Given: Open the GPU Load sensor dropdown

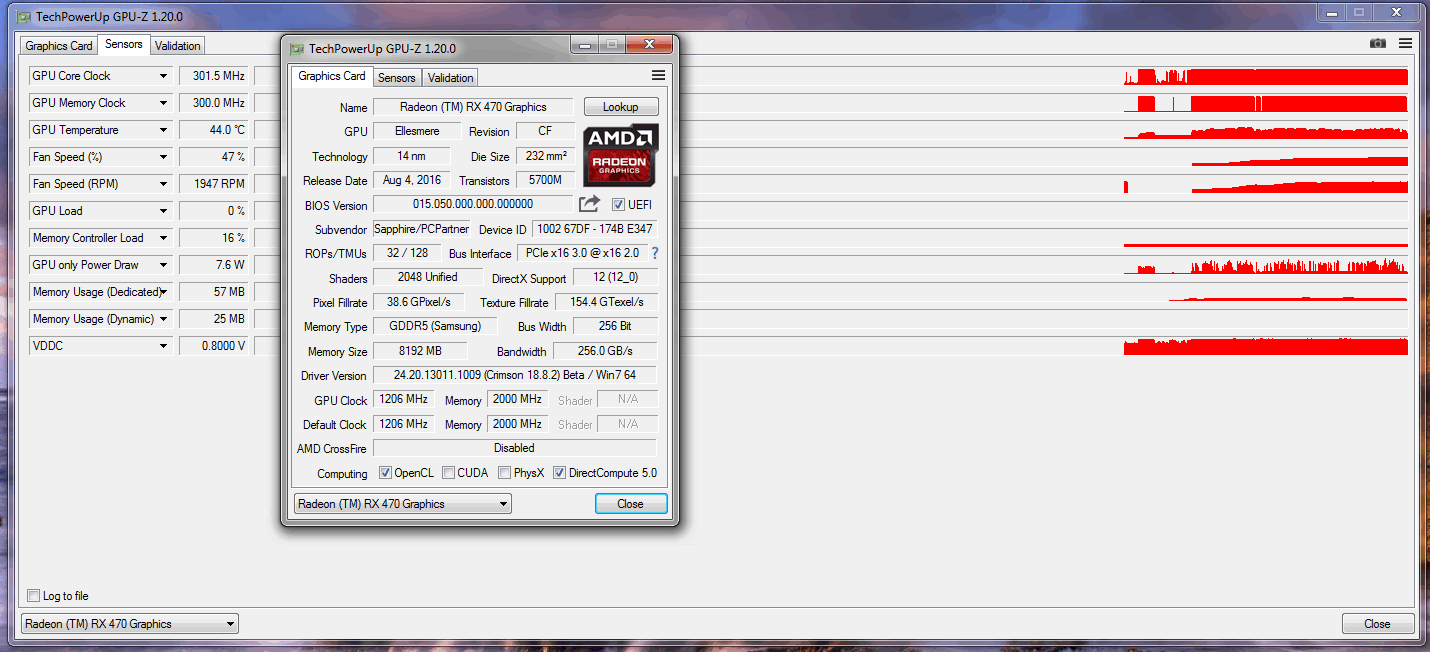Looking at the screenshot, I should click(163, 211).
